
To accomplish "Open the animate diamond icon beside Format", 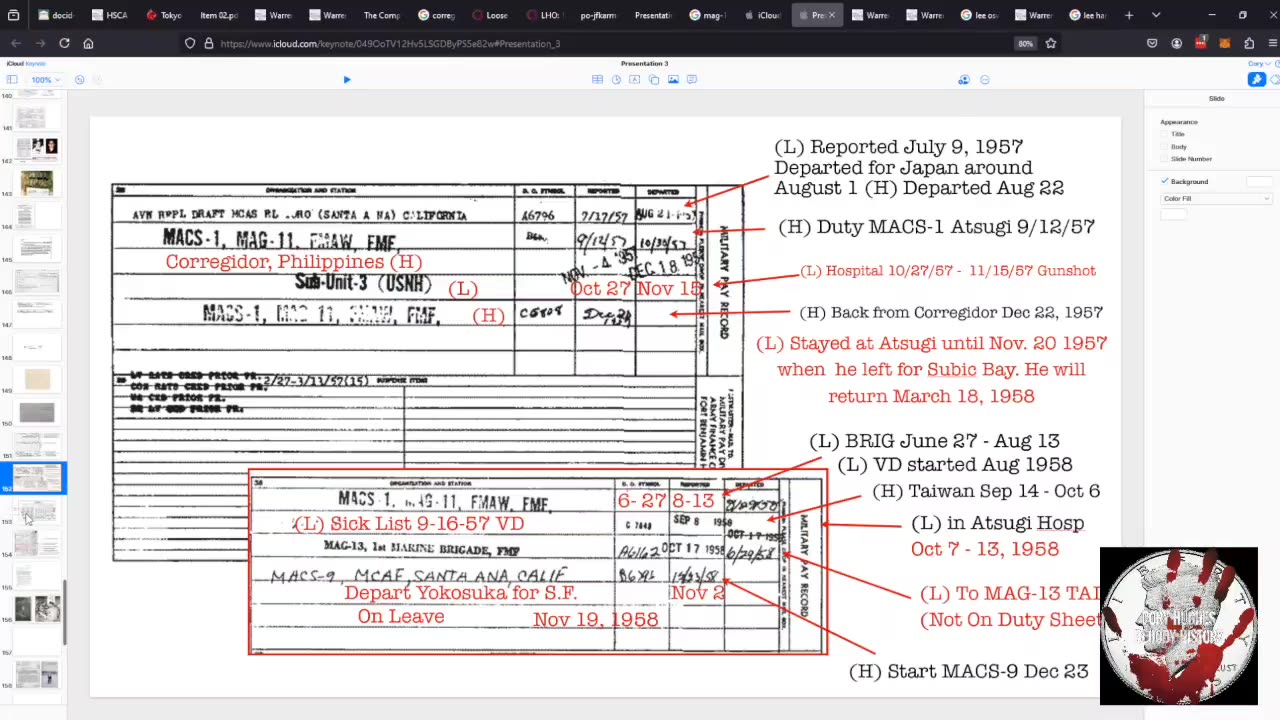I will coord(1275,79).
